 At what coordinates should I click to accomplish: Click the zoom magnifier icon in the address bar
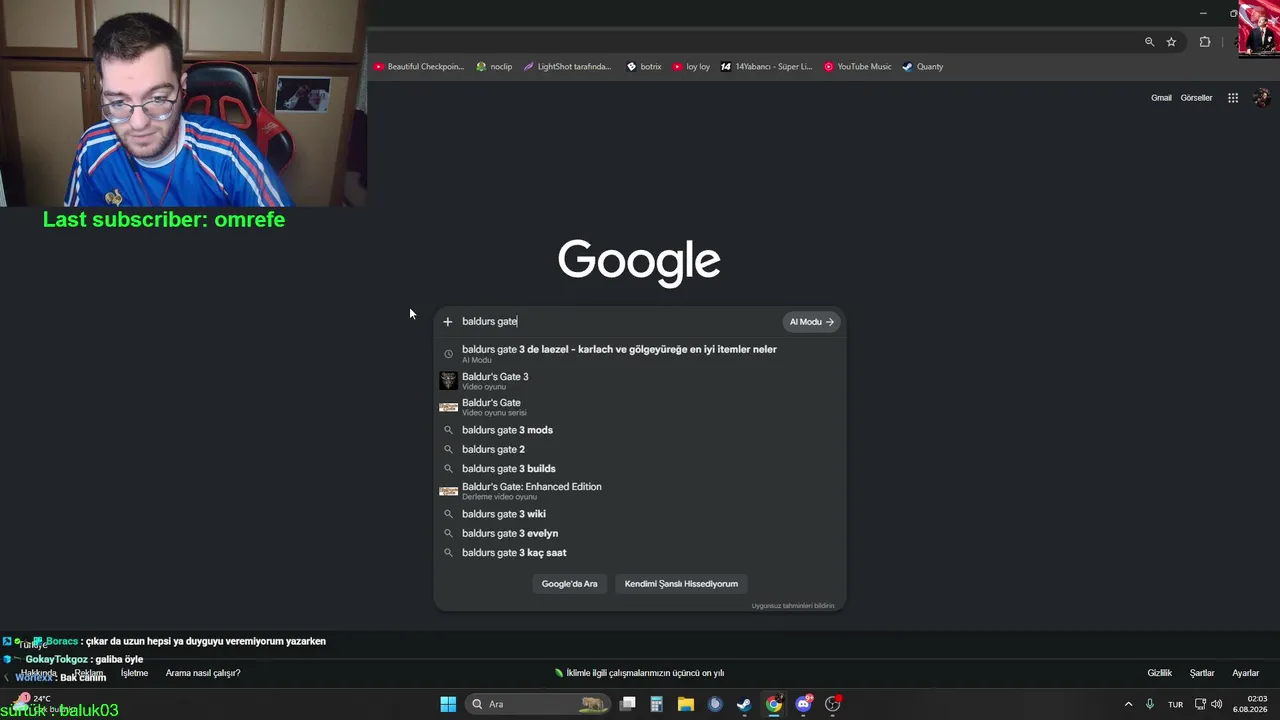1149,42
